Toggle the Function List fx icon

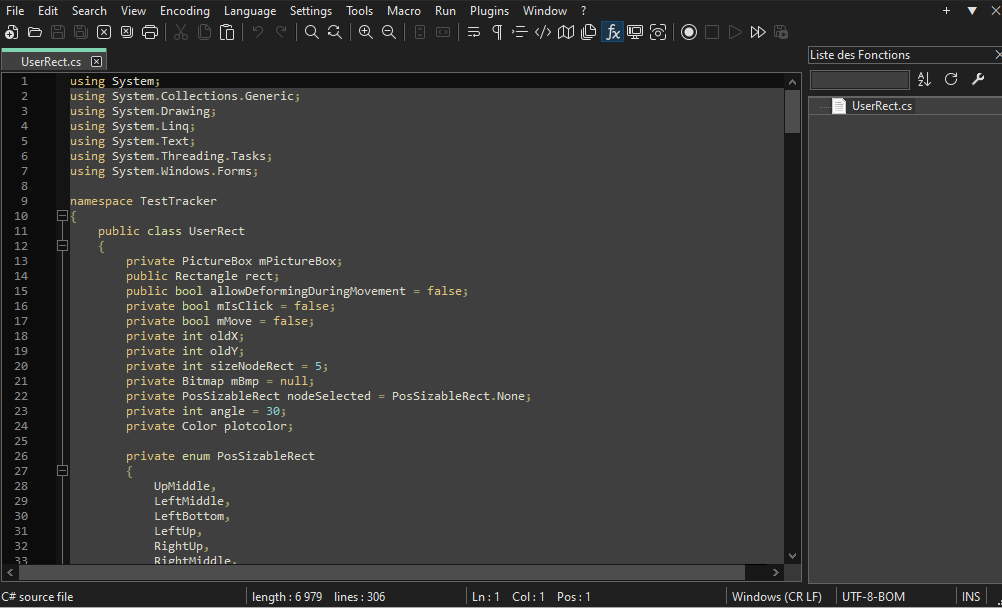pos(612,32)
